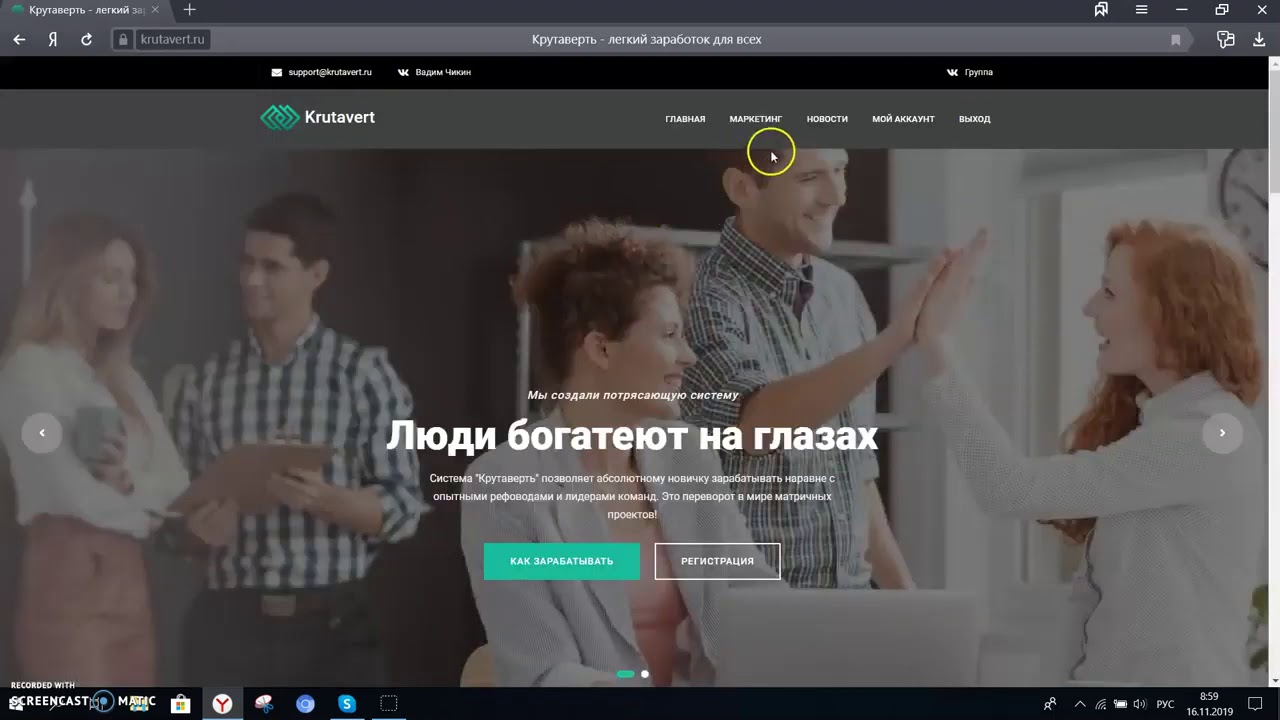Image resolution: width=1280 pixels, height=720 pixels.
Task: Go to the ГЛАВНАЯ menu item
Action: [x=685, y=119]
